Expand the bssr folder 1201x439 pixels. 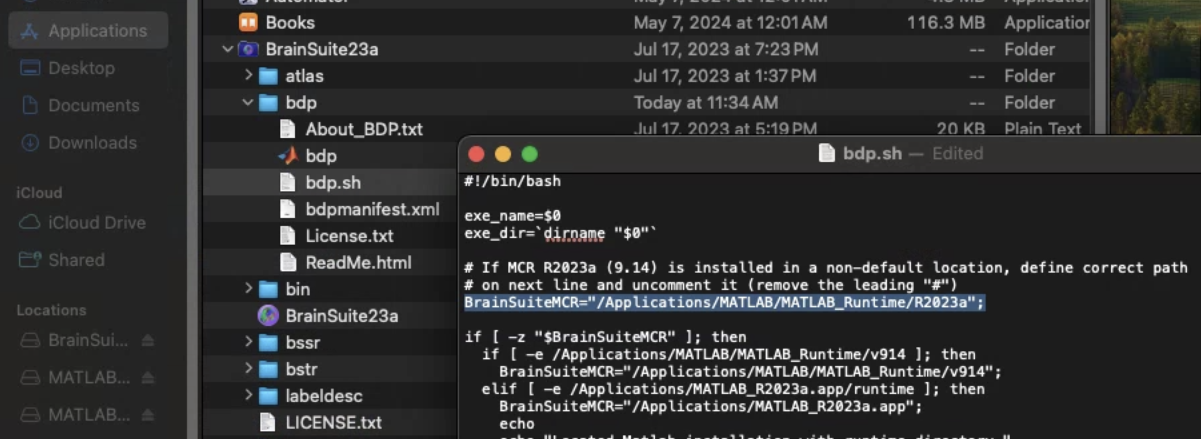pos(248,343)
